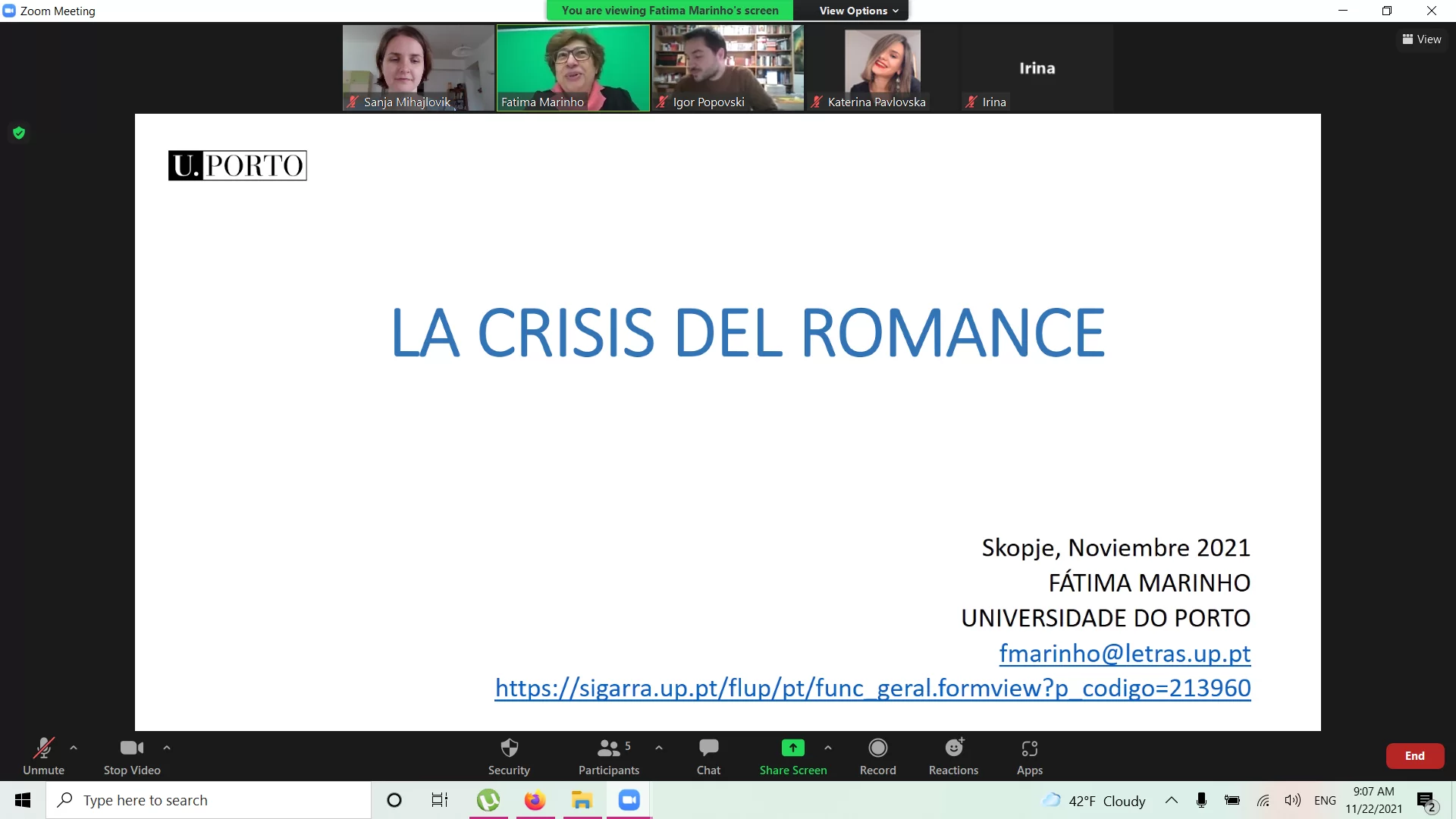Select Katerina Pavlovska's video thumbnail
Image resolution: width=1456 pixels, height=819 pixels.
coord(883,67)
